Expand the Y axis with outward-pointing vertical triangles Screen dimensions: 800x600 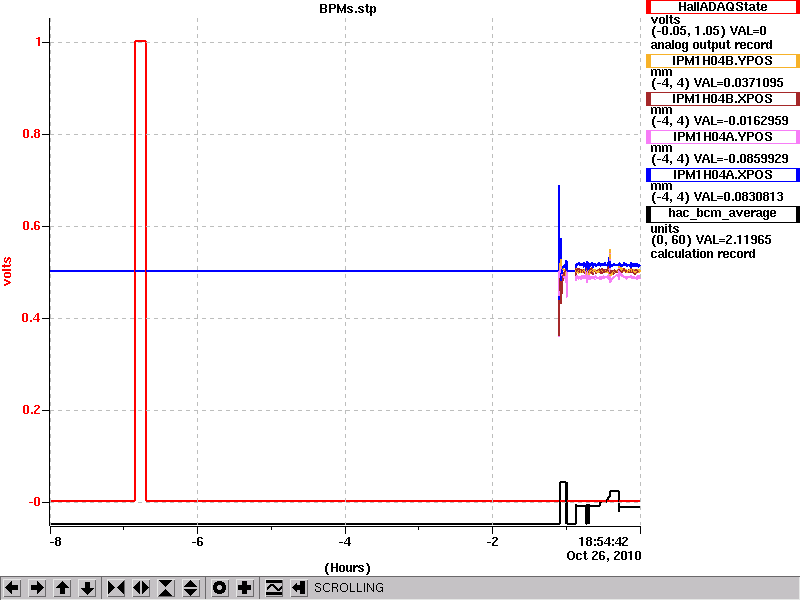click(191, 588)
